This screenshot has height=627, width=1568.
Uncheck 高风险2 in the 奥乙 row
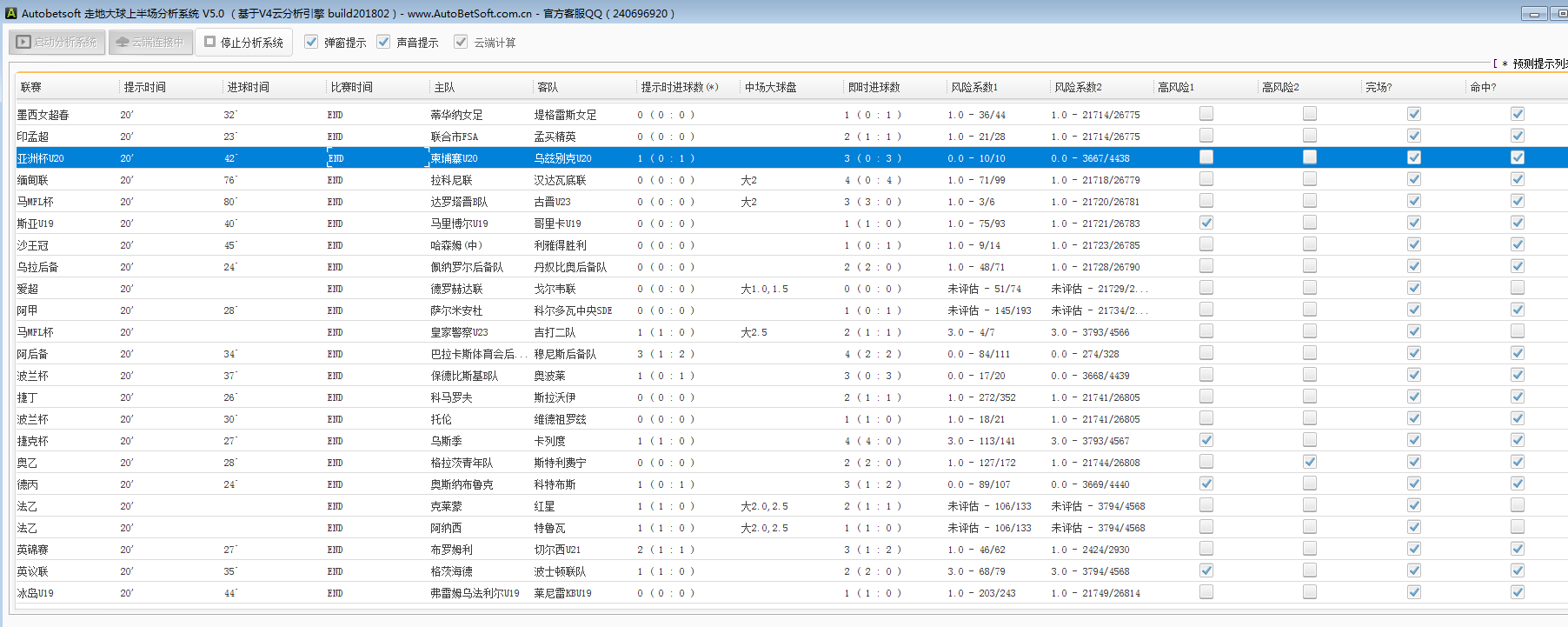pos(1310,462)
